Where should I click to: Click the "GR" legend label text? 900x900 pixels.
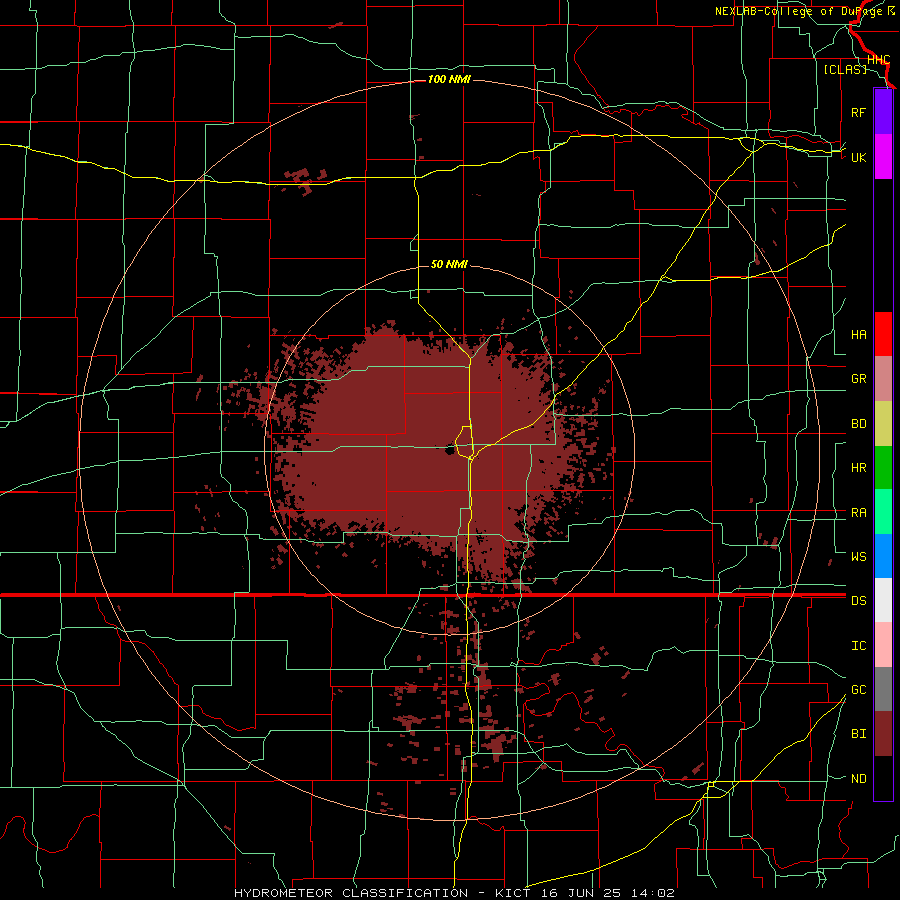click(858, 379)
